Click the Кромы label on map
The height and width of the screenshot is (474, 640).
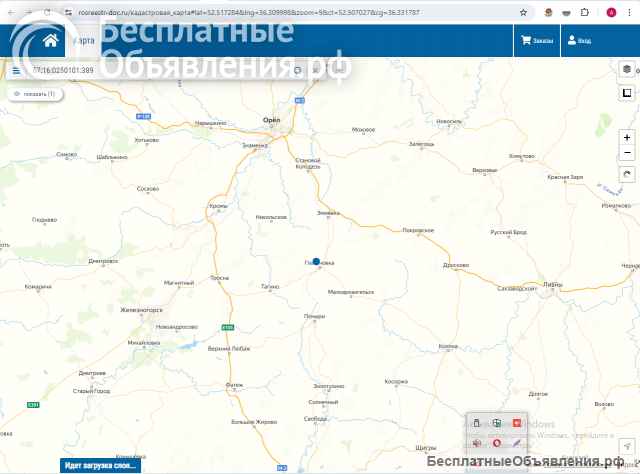tap(218, 206)
